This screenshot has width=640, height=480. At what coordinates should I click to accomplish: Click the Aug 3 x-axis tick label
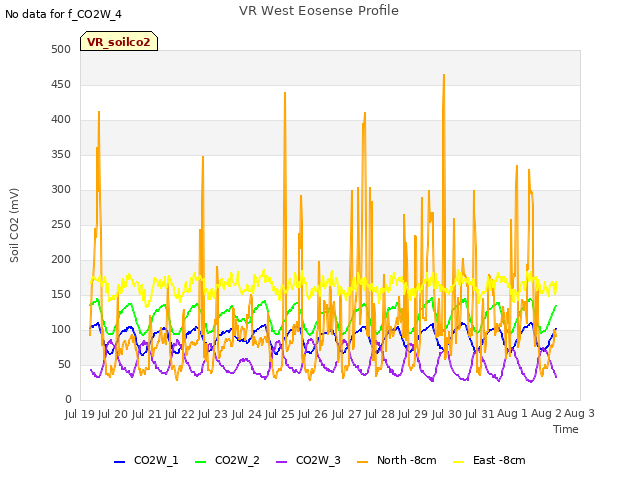pos(579,414)
